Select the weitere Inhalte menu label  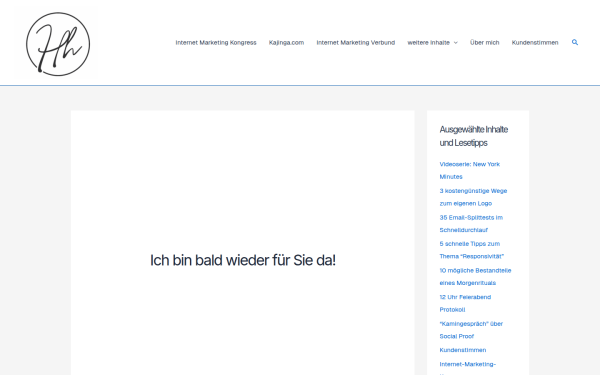[x=428, y=42]
